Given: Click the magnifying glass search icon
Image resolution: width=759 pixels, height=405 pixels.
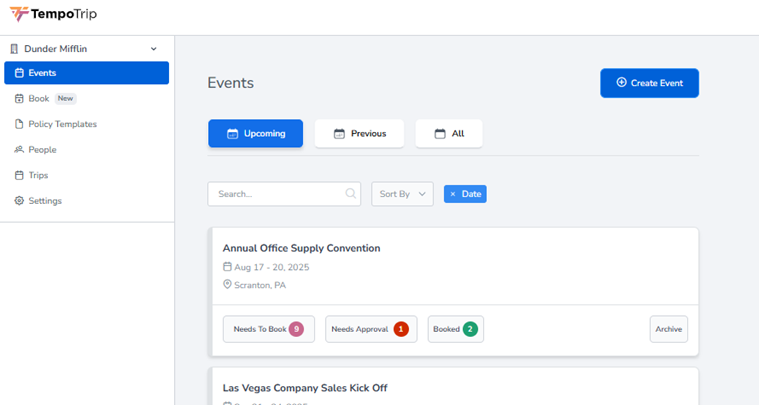Looking at the screenshot, I should point(351,194).
